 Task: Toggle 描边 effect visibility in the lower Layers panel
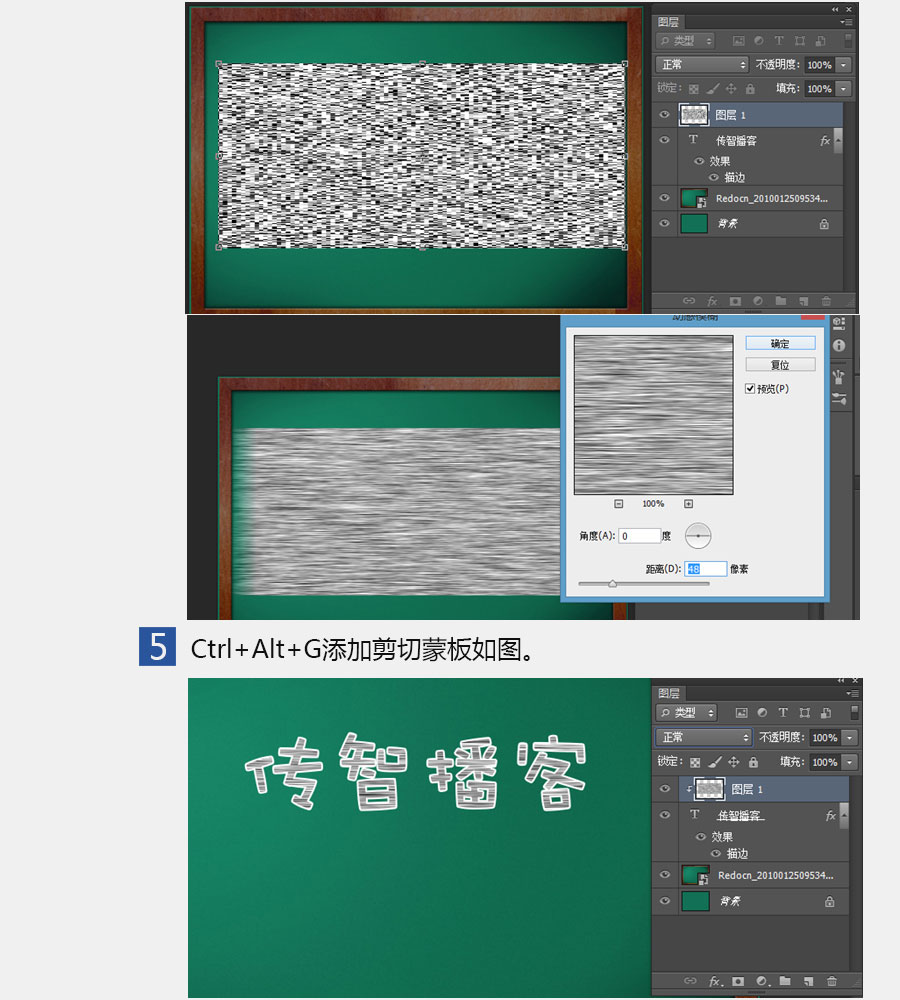click(x=716, y=853)
